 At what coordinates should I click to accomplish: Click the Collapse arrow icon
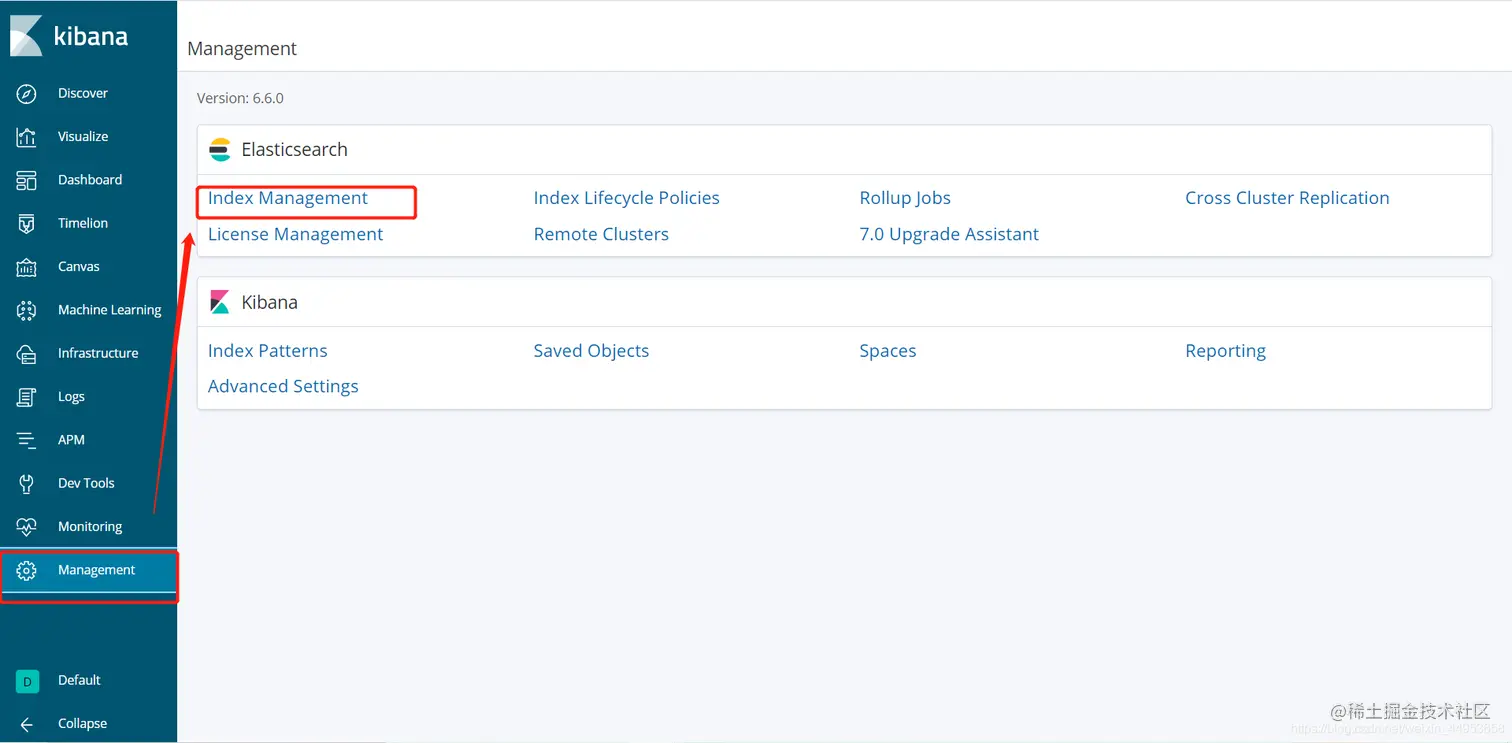coord(27,724)
